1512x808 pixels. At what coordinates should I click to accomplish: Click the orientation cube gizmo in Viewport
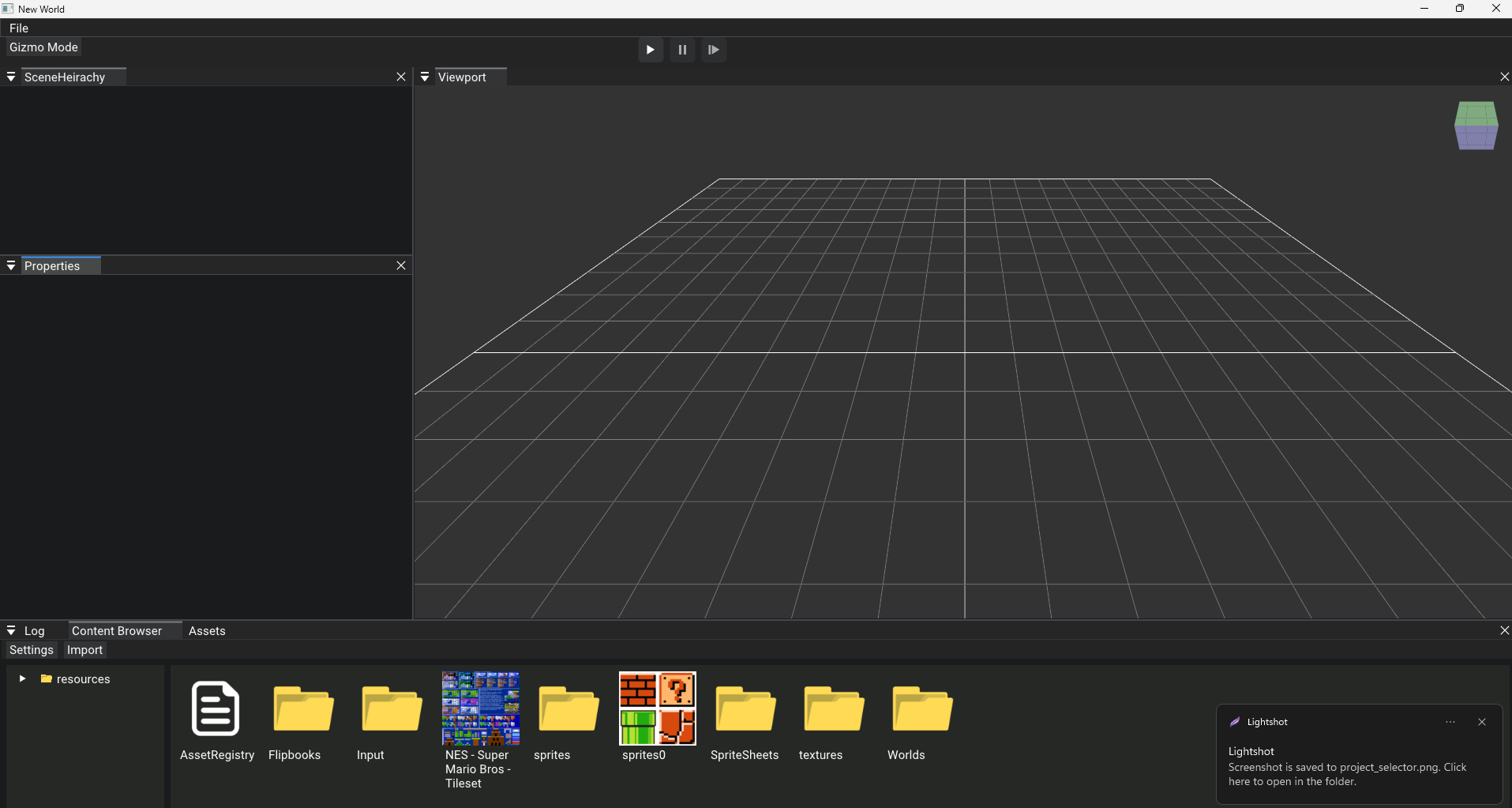(1476, 126)
